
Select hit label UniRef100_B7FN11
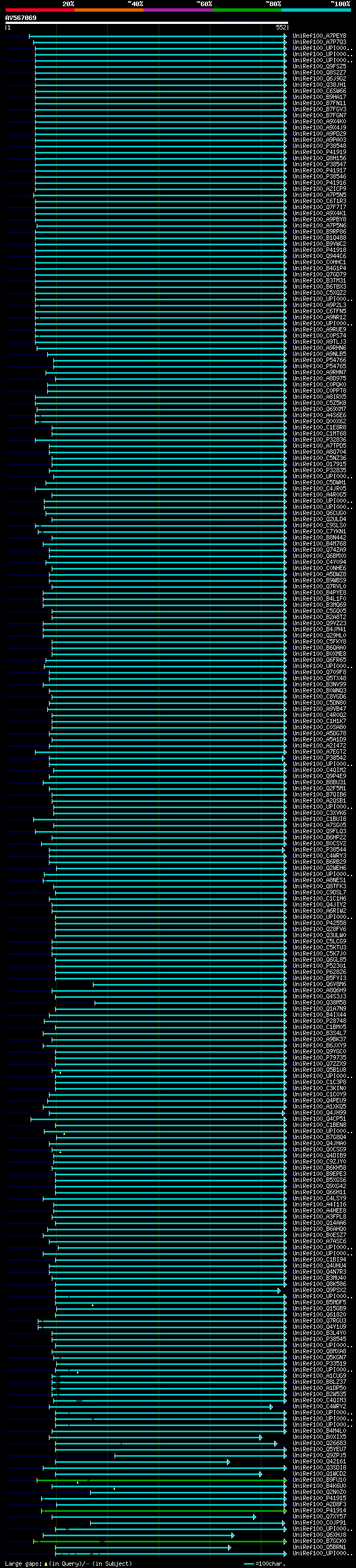(319, 103)
